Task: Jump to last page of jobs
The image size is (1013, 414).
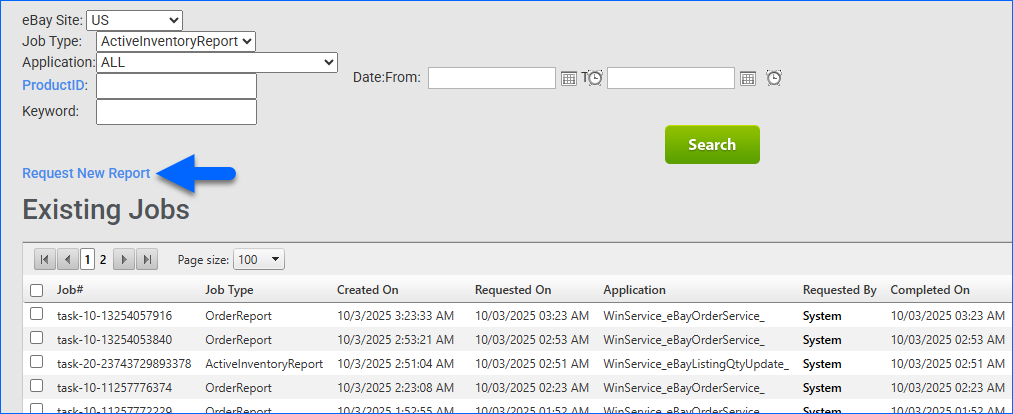Action: (x=147, y=260)
